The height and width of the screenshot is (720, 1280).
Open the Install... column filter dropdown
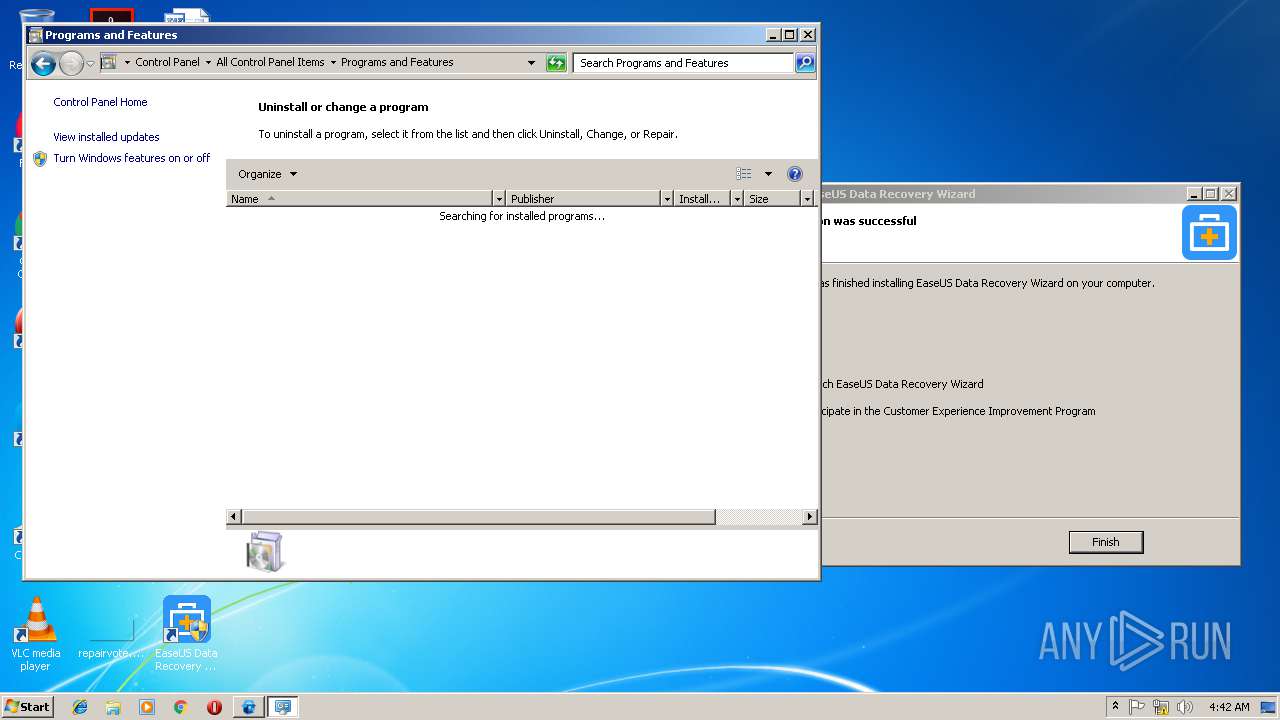pos(737,199)
